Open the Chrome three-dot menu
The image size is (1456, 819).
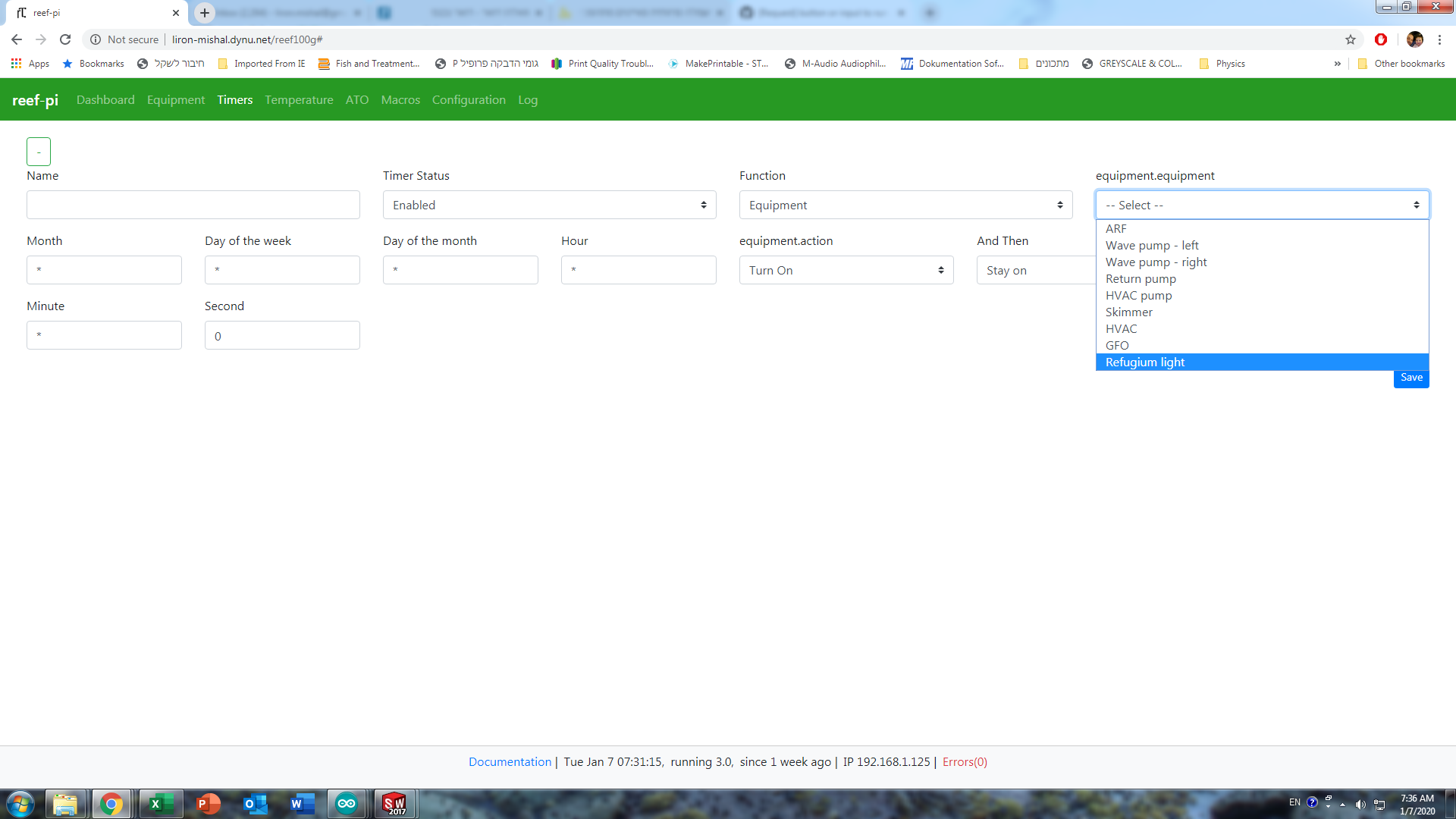[x=1439, y=39]
